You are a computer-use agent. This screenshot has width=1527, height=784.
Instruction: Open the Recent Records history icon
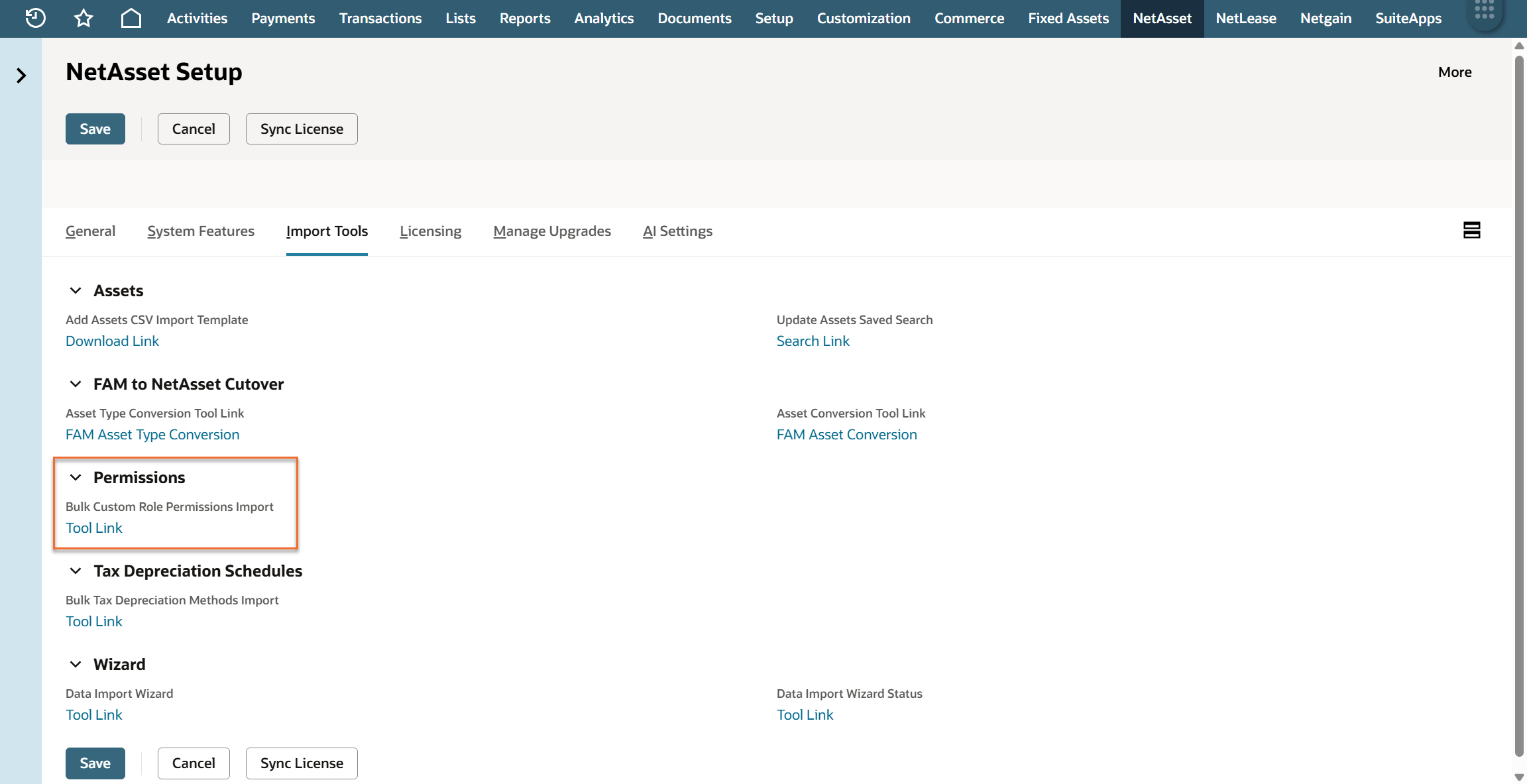click(35, 18)
